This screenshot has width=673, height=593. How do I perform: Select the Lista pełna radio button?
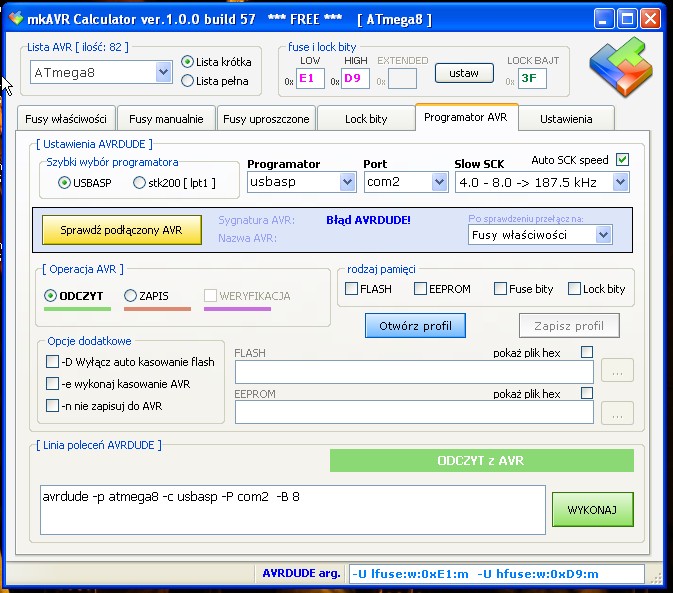(187, 81)
